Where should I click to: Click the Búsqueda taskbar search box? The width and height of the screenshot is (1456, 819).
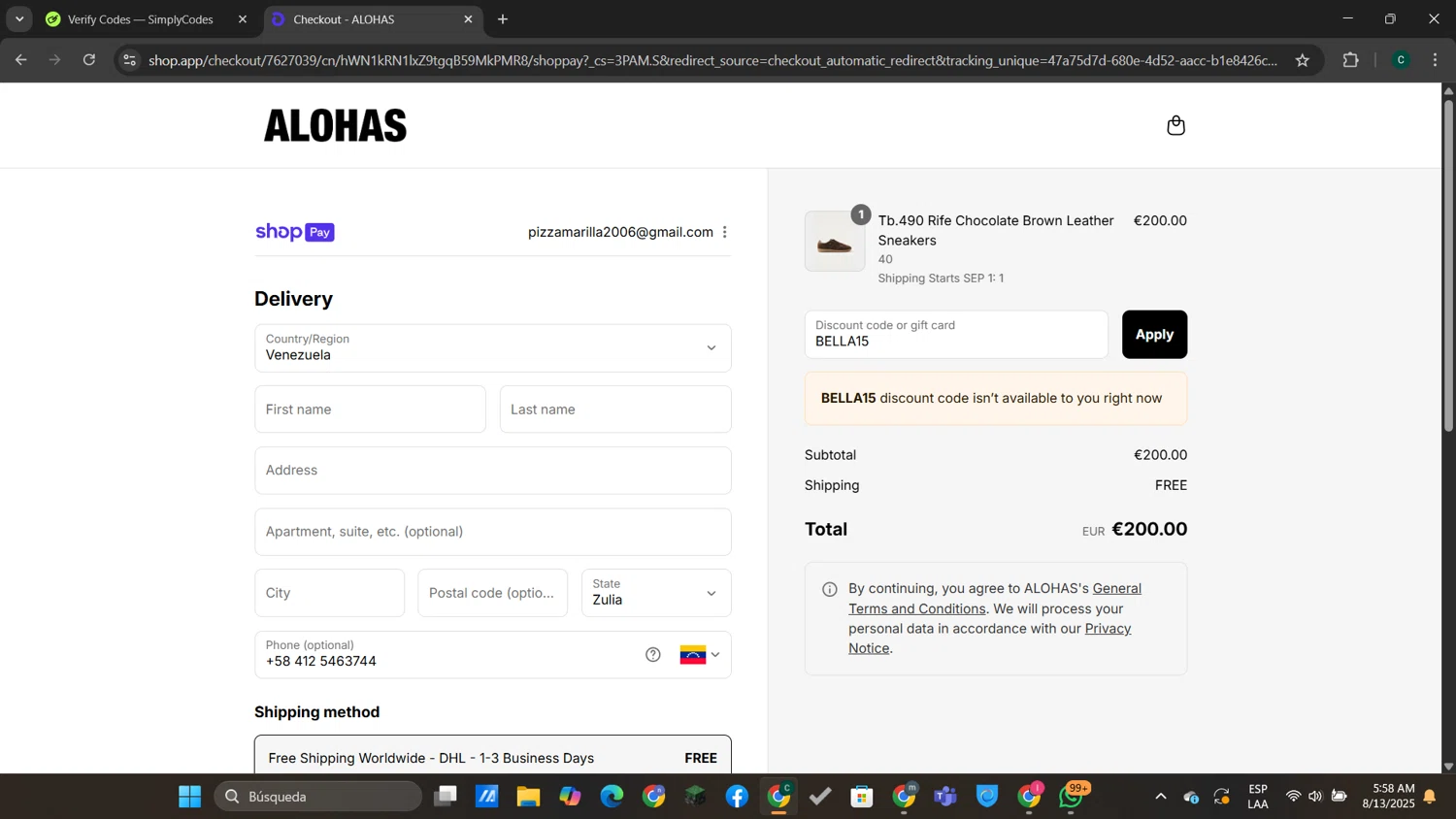point(318,797)
